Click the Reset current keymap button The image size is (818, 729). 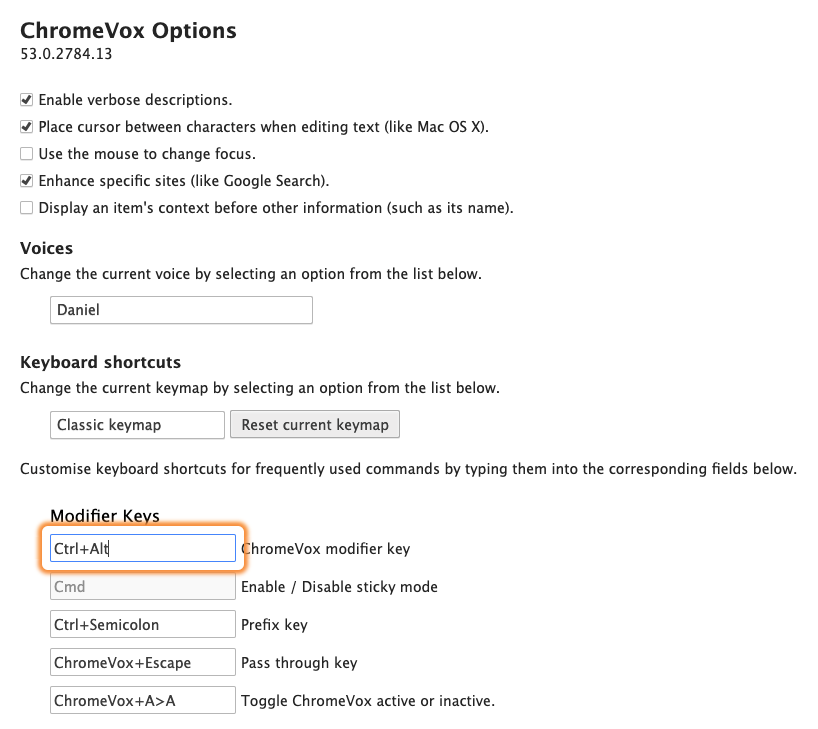315,424
